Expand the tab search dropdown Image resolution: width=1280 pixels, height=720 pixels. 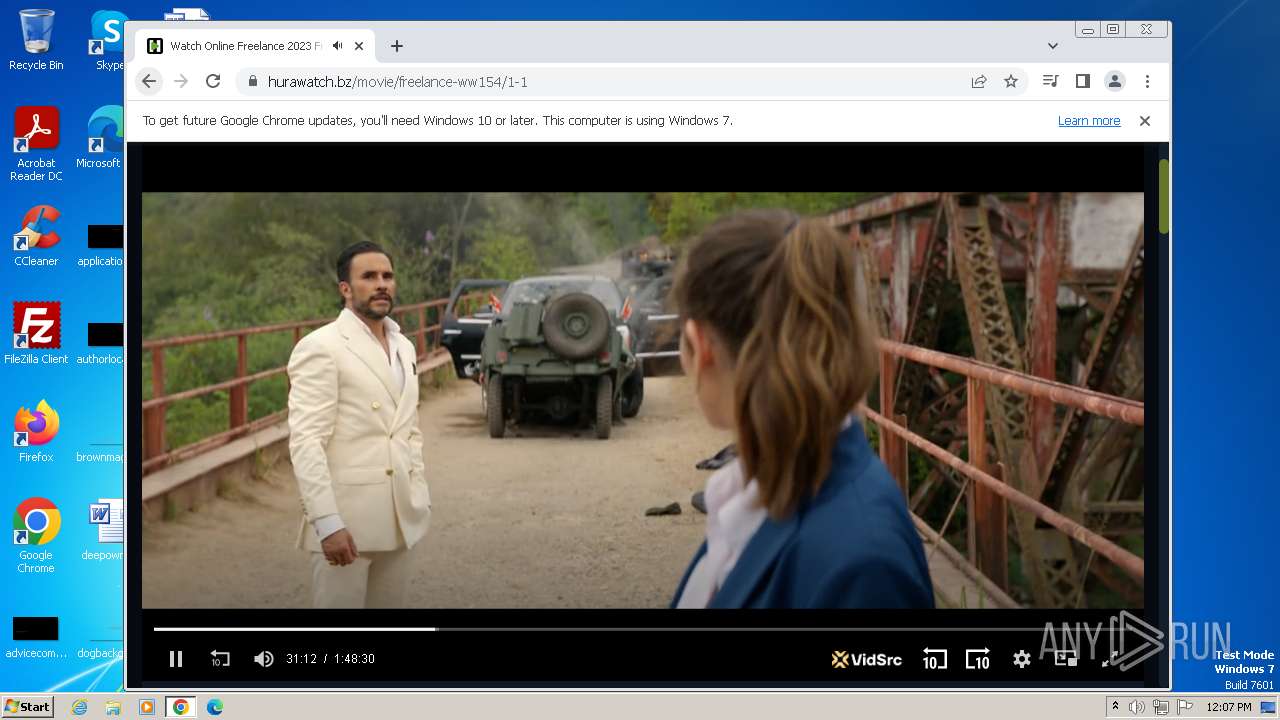point(1053,46)
